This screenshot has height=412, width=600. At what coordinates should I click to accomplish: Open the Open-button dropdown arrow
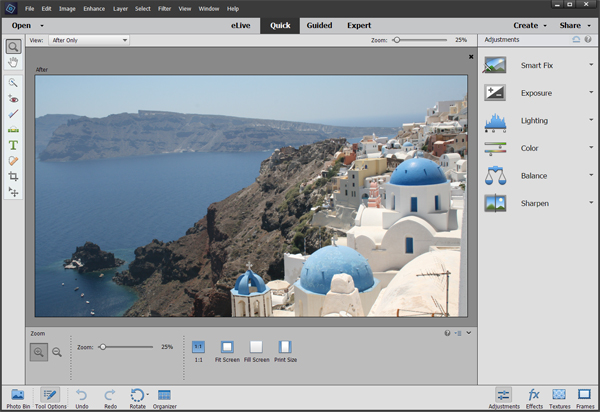tap(42, 26)
